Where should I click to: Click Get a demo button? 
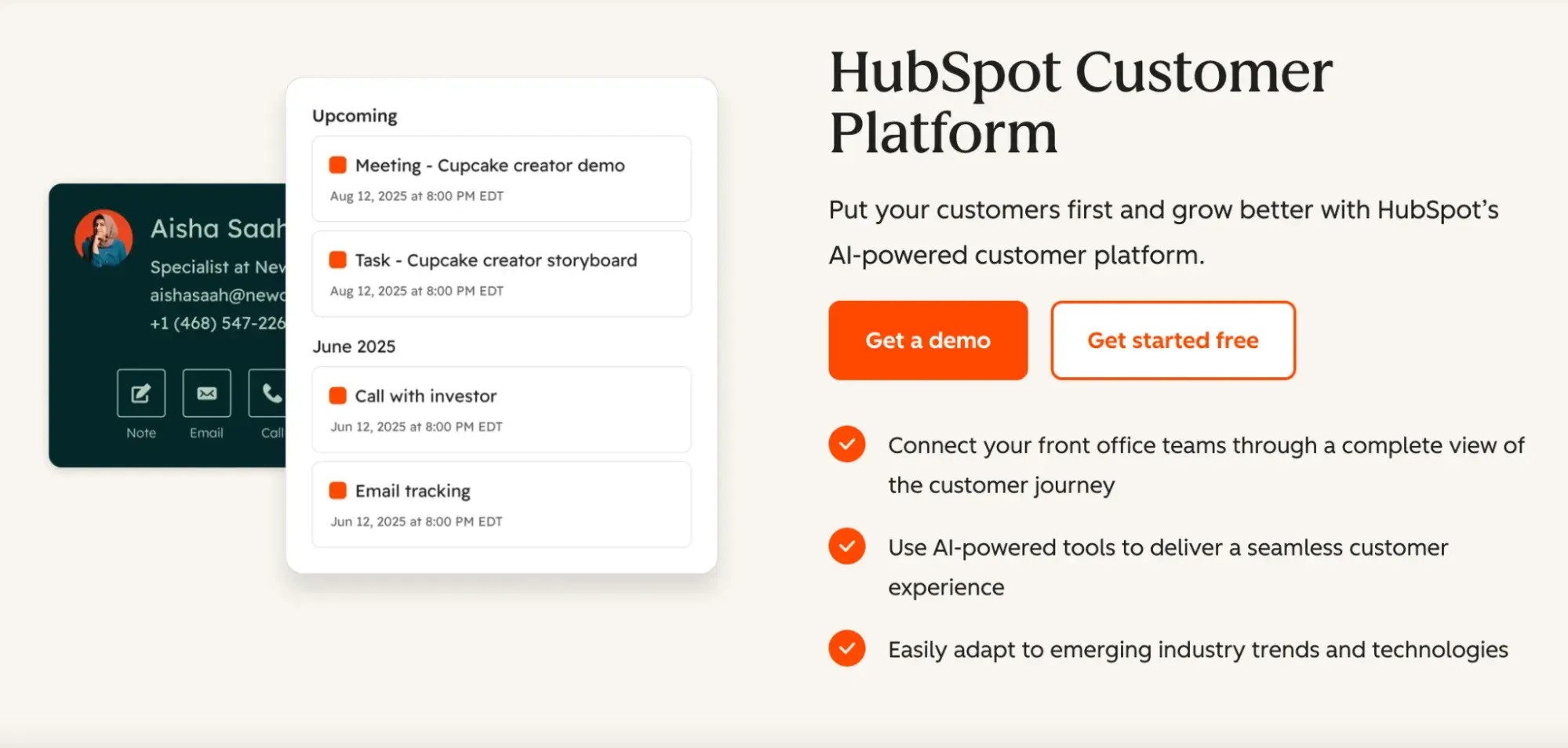coord(927,340)
